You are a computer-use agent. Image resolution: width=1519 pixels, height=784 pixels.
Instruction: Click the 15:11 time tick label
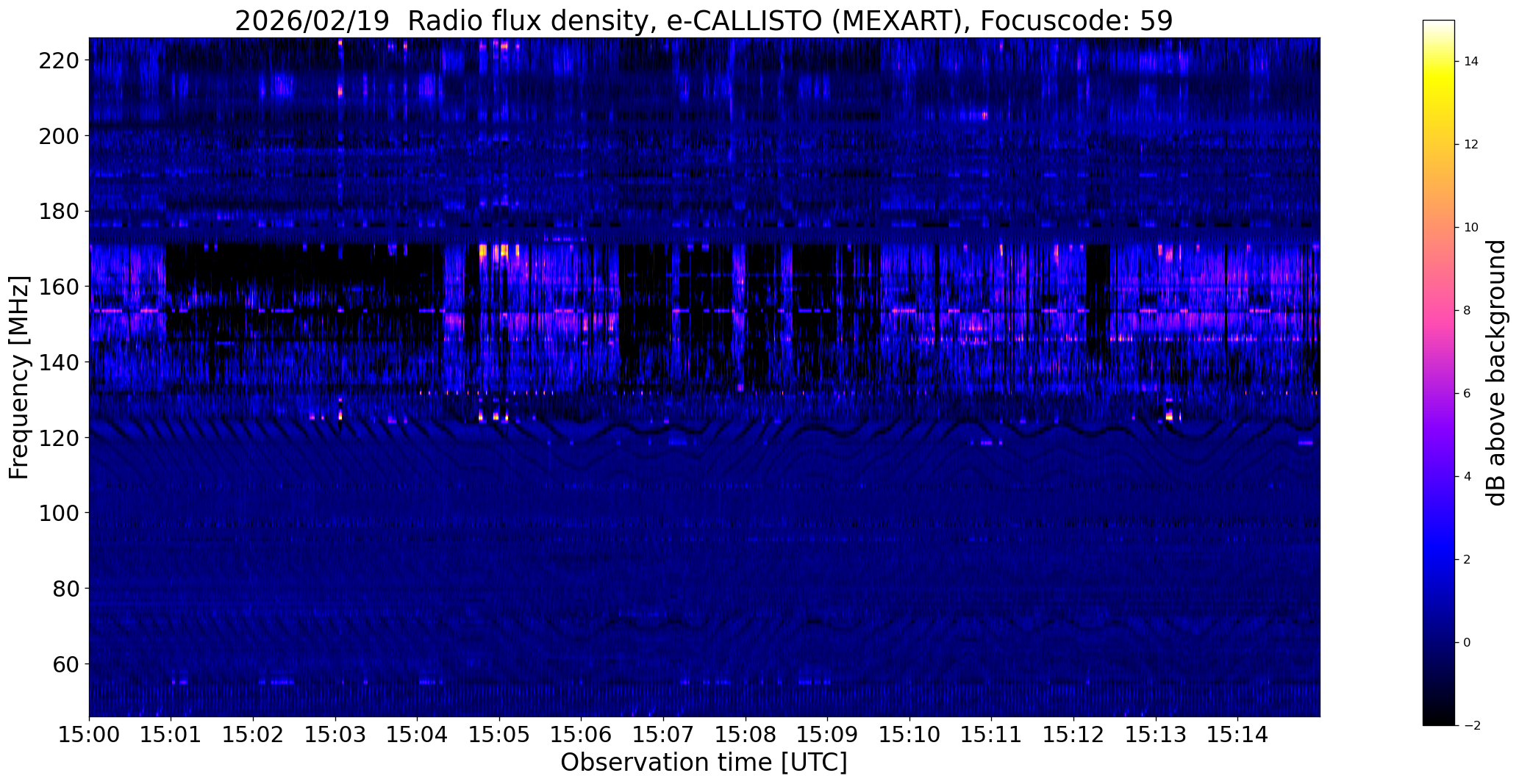click(992, 735)
